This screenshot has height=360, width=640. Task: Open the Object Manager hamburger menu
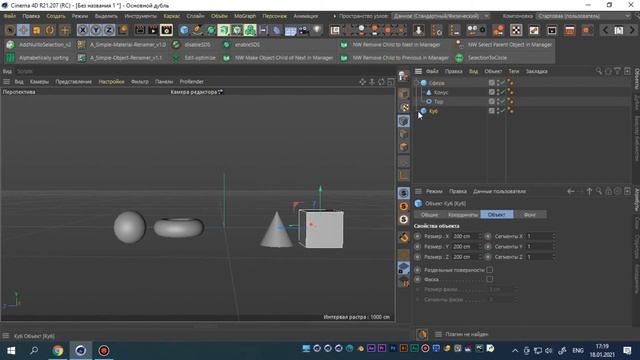coord(418,71)
